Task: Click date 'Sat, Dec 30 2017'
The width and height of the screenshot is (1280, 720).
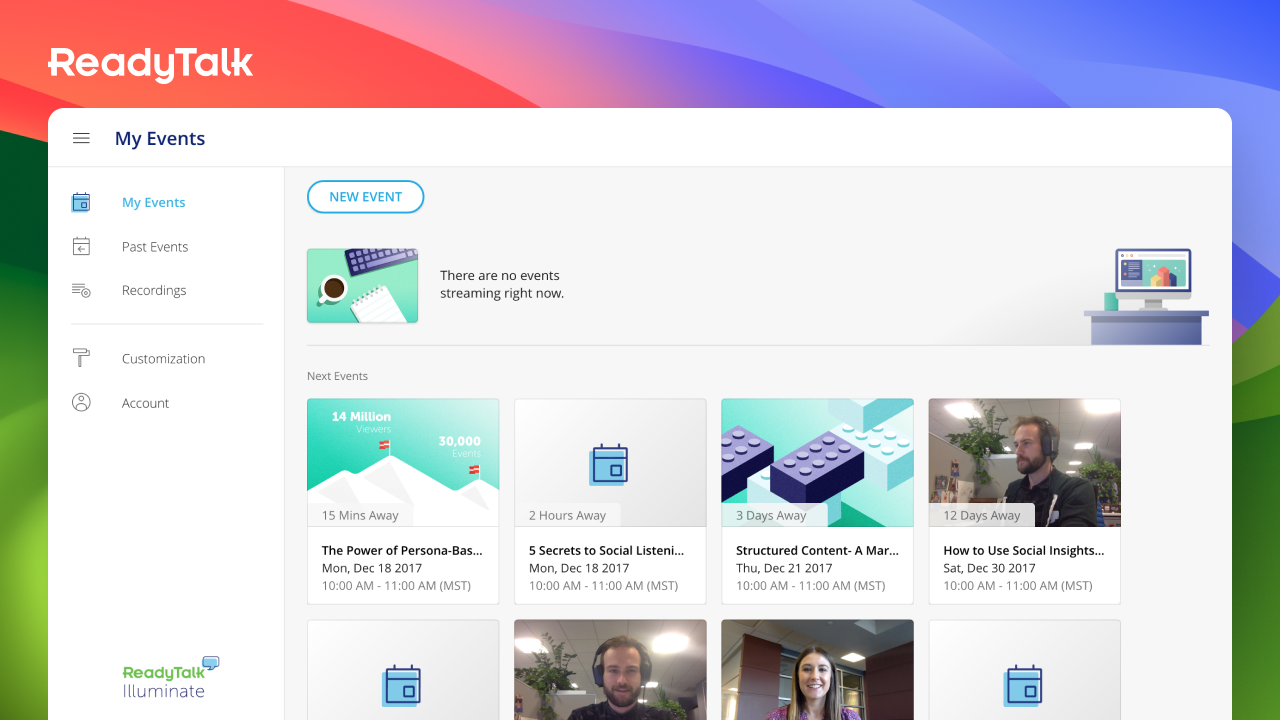Action: coord(989,568)
